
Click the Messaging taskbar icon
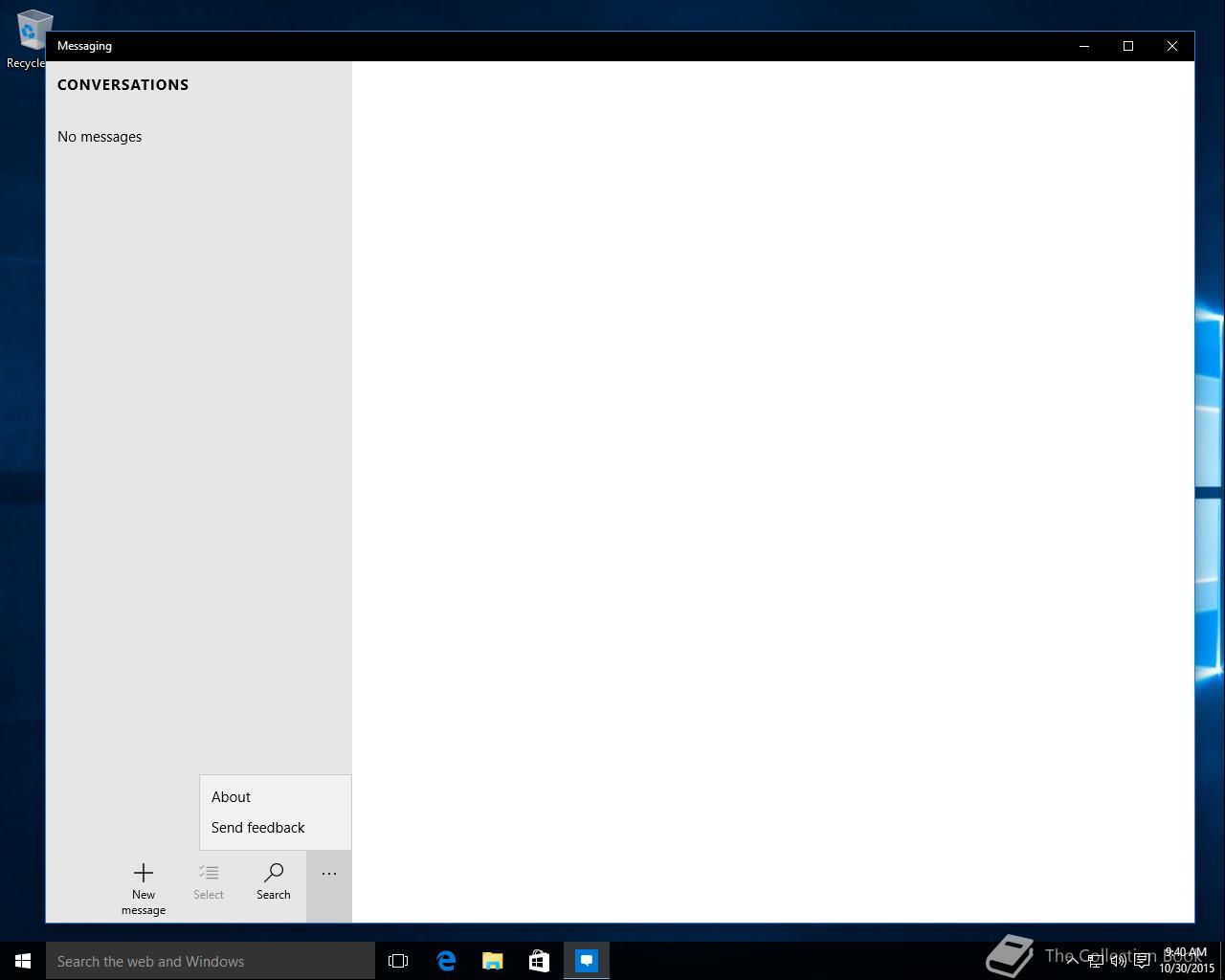click(x=587, y=961)
